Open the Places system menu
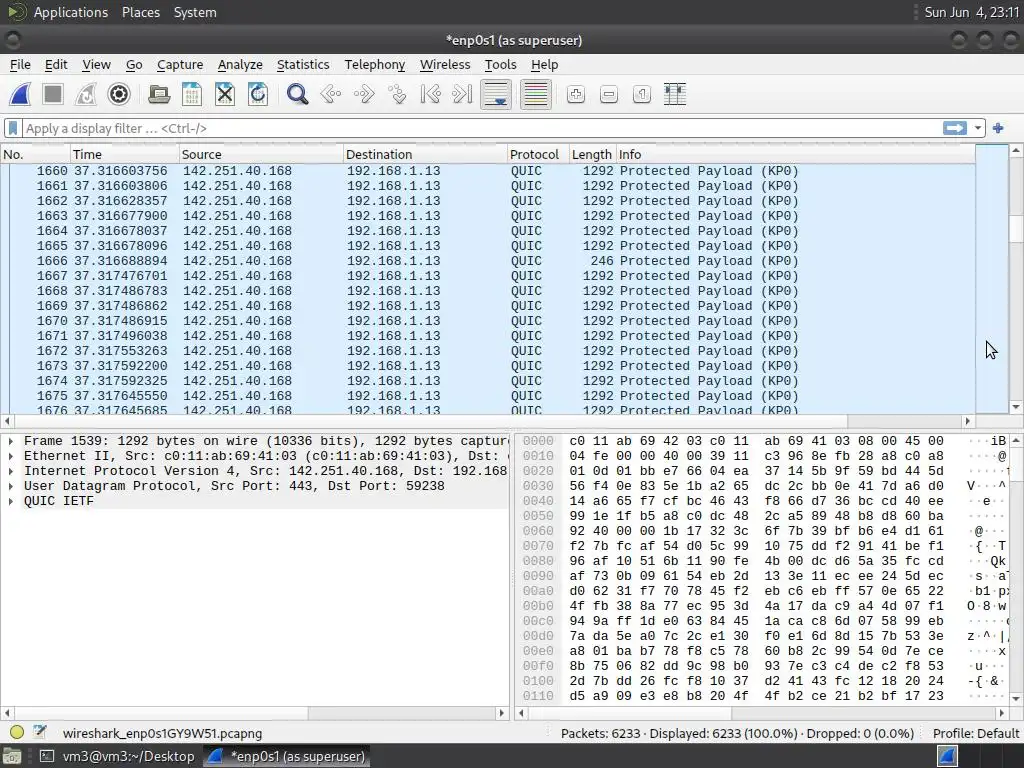The height and width of the screenshot is (768, 1024). pos(140,12)
